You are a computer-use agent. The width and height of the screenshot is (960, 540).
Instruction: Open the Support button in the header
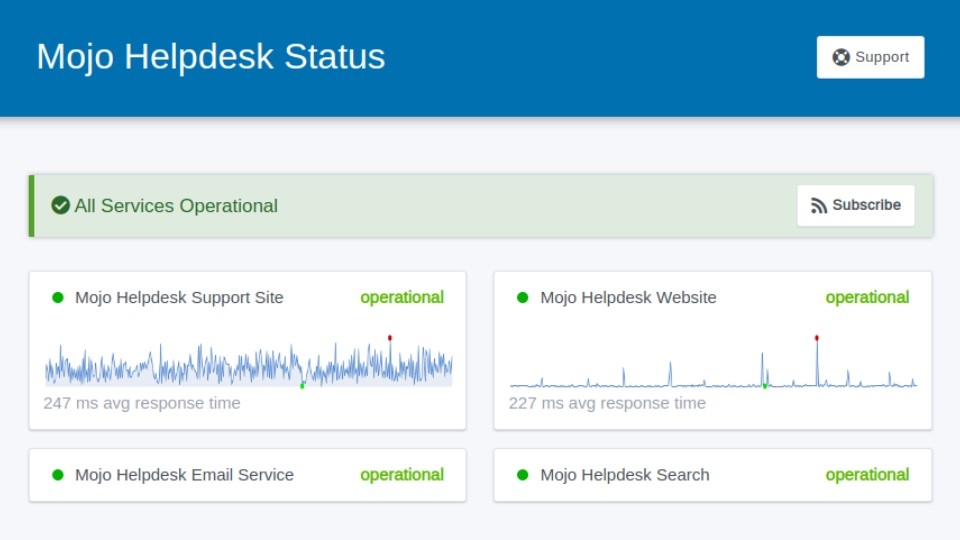(x=870, y=57)
